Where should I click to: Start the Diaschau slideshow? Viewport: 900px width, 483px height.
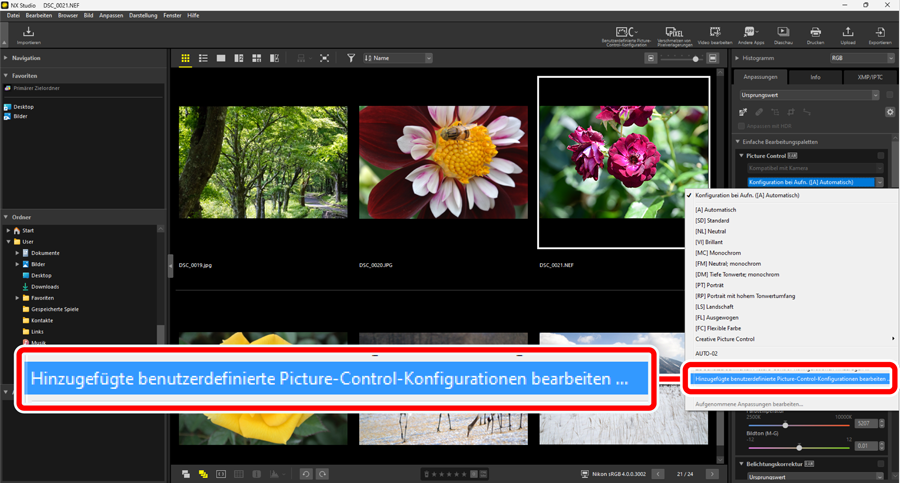pyautogui.click(x=783, y=35)
